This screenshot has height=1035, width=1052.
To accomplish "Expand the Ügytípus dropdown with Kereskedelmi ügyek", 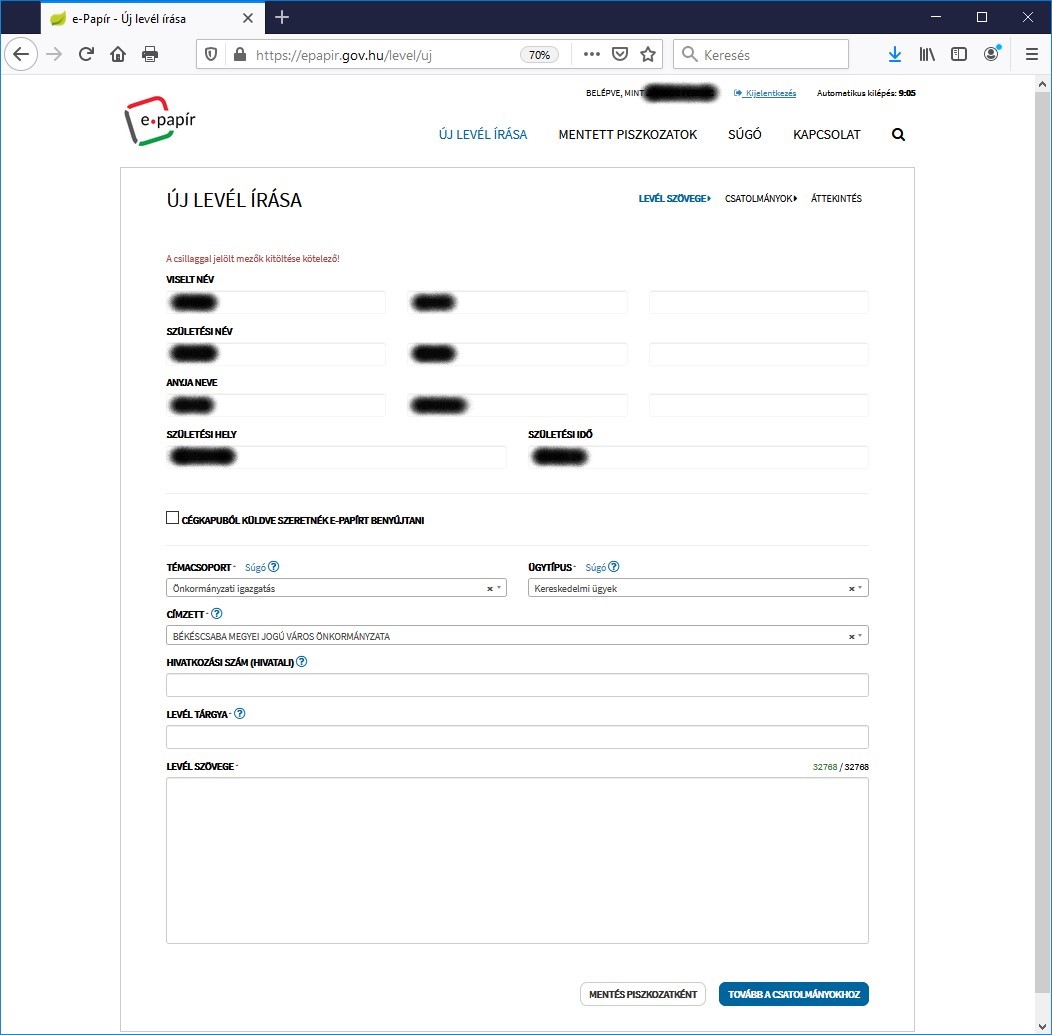I will pyautogui.click(x=861, y=588).
